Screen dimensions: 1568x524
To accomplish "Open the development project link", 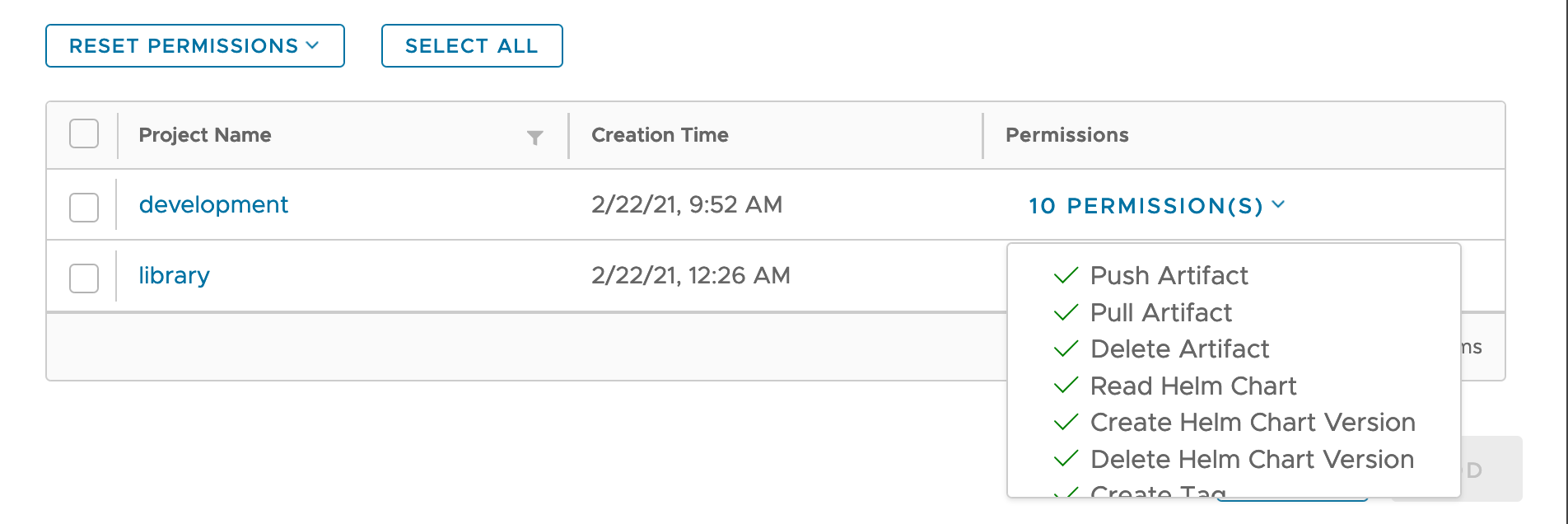I will coord(213,204).
